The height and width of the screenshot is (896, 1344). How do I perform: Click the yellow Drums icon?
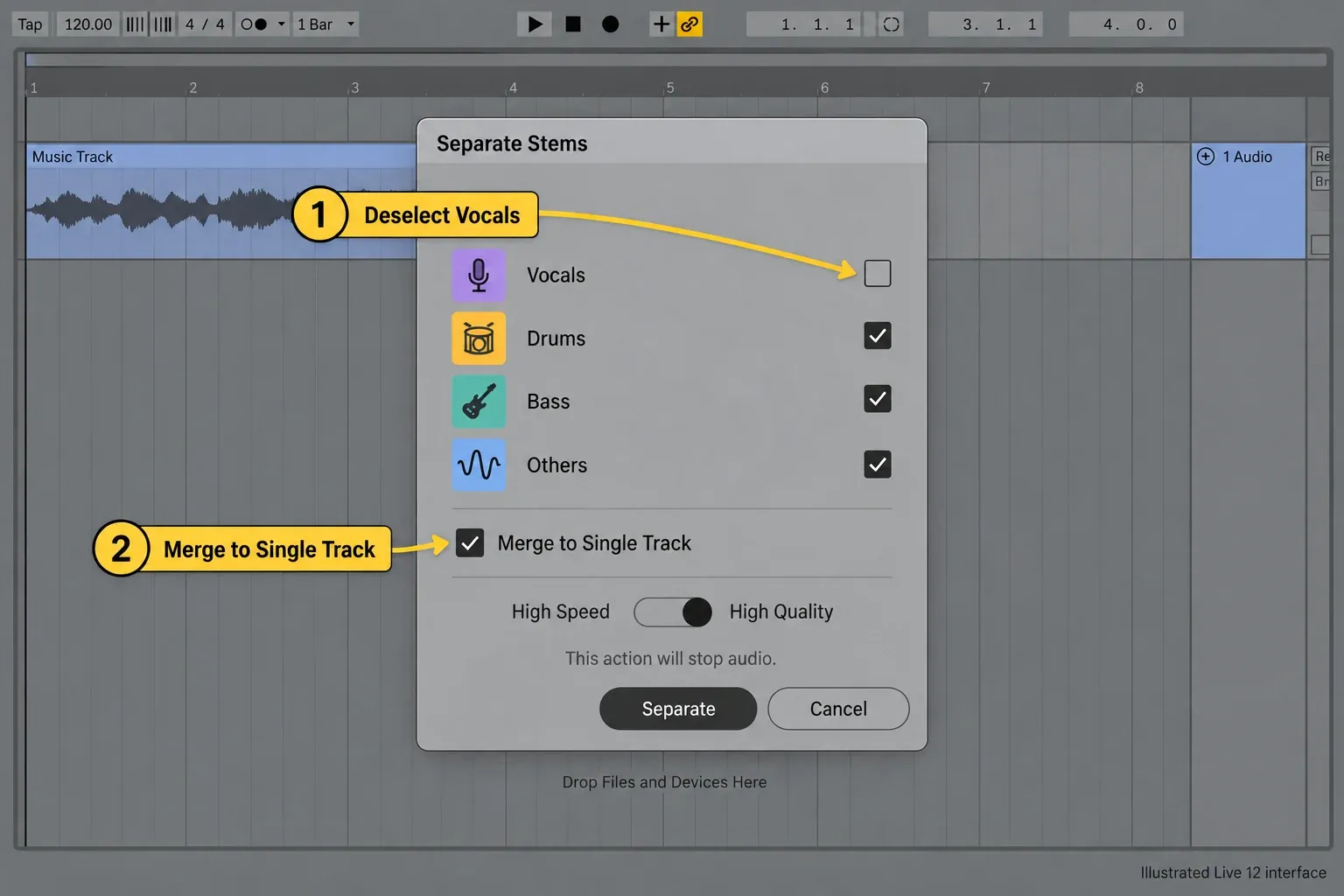tap(479, 338)
